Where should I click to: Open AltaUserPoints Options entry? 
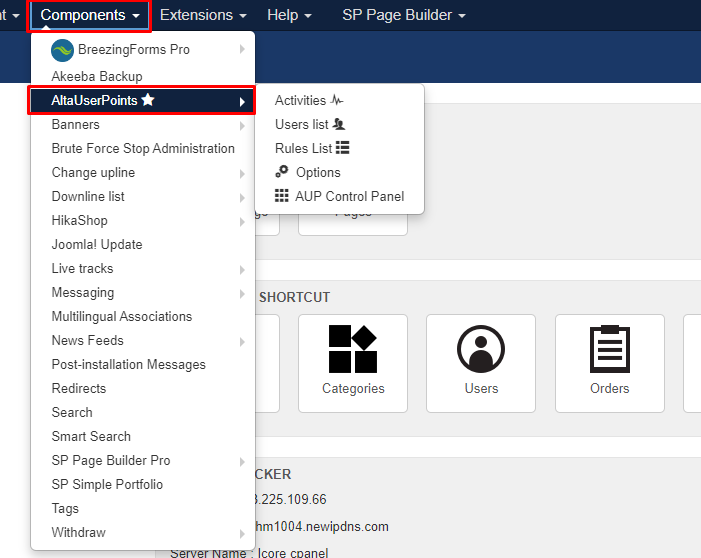[x=339, y=172]
